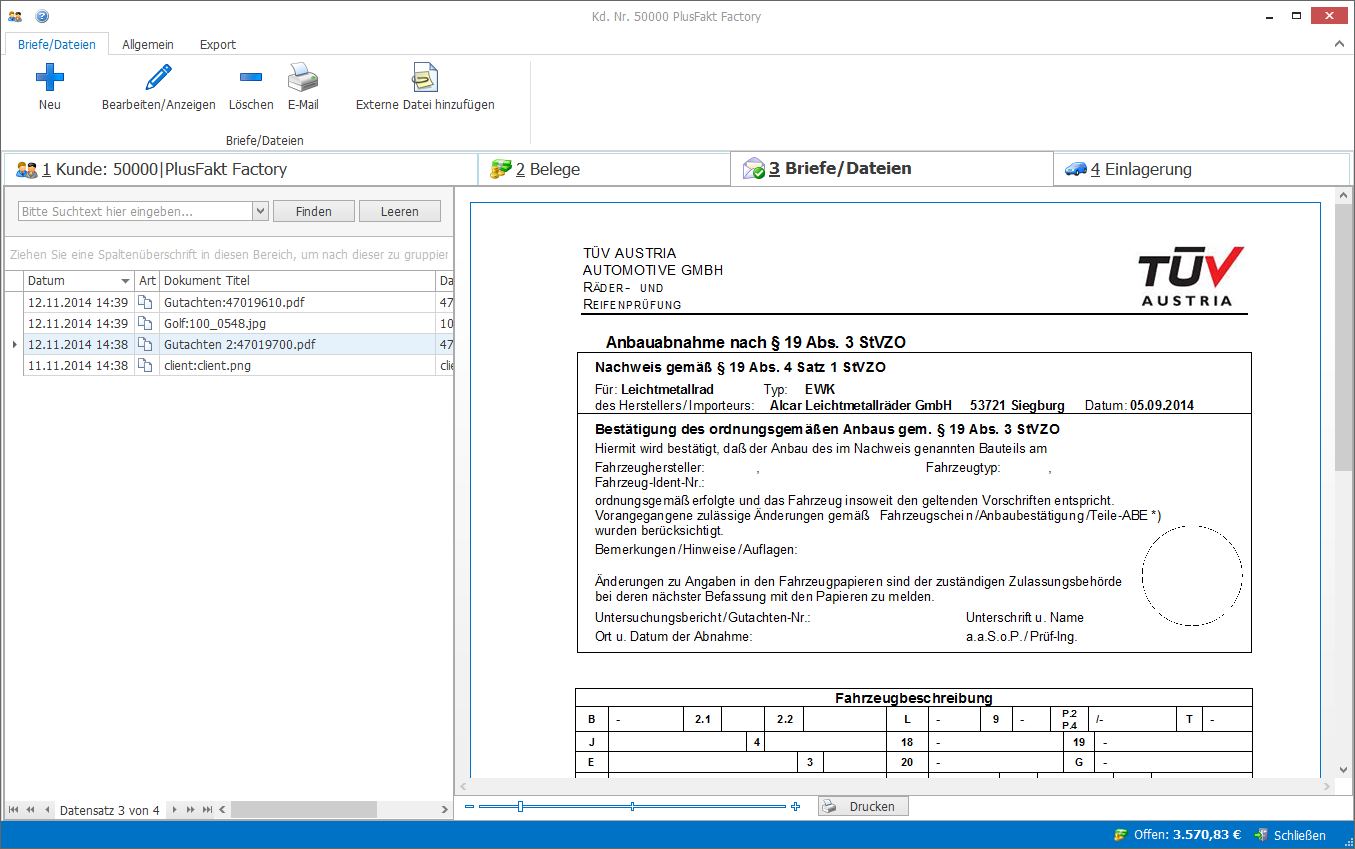Click document icon in Golf:100_0548.jpg row
Screen dimensions: 1355x849
[x=146, y=323]
